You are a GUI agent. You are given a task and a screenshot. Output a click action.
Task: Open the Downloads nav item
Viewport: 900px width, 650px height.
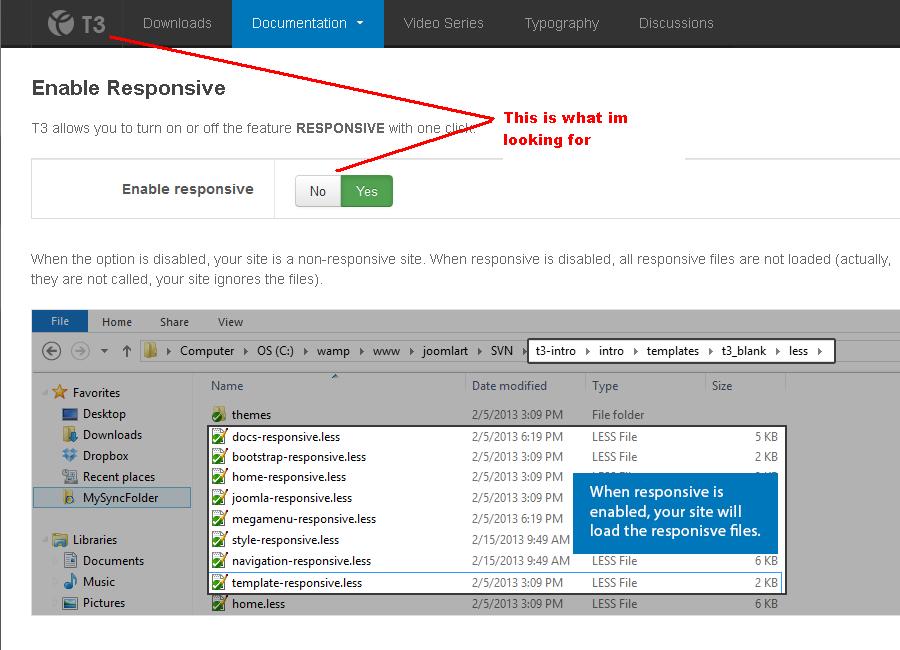(x=177, y=23)
